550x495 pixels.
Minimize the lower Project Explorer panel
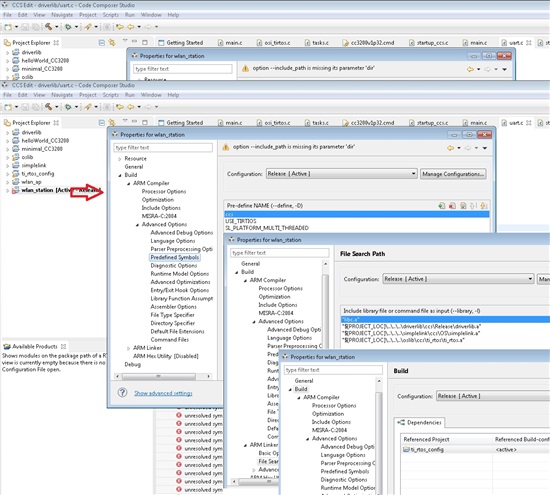[x=134, y=121]
